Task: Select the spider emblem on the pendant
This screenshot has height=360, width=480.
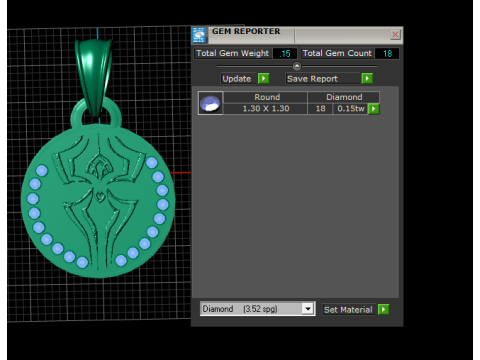Action: tap(99, 200)
